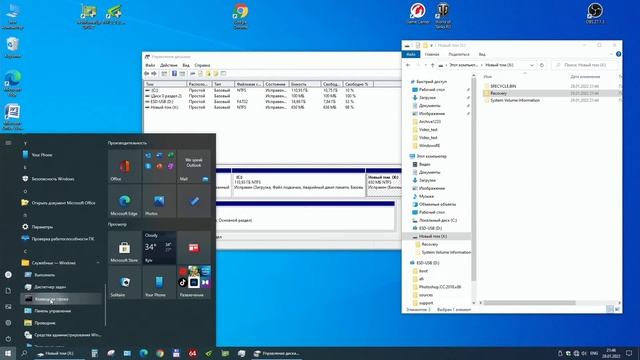This screenshot has height=360, width=640.
Task: Click the help icon in Disk Management toolbar
Action: tap(174, 73)
